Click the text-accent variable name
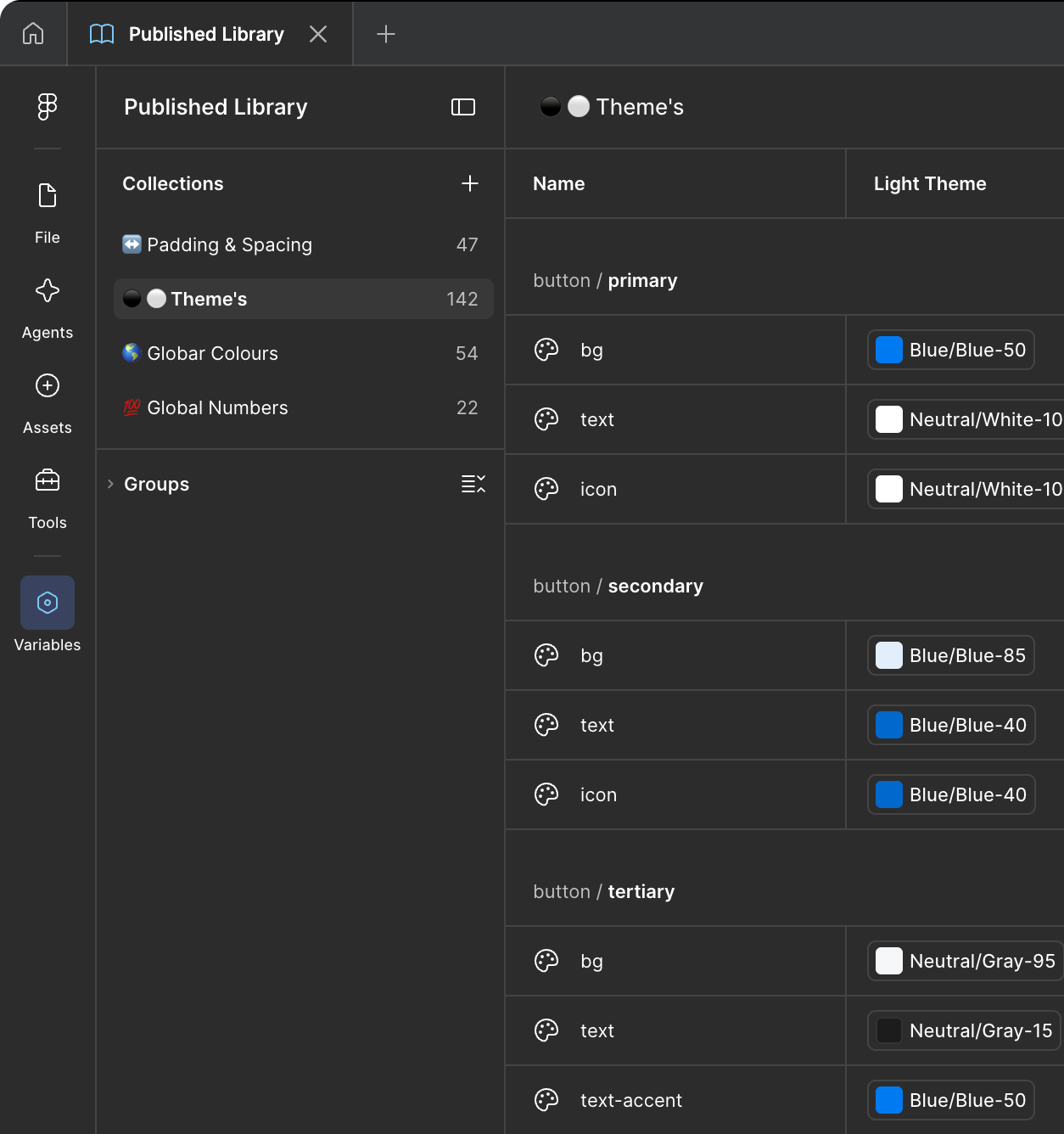Screen dimensions: 1064x1134 click(631, 1100)
